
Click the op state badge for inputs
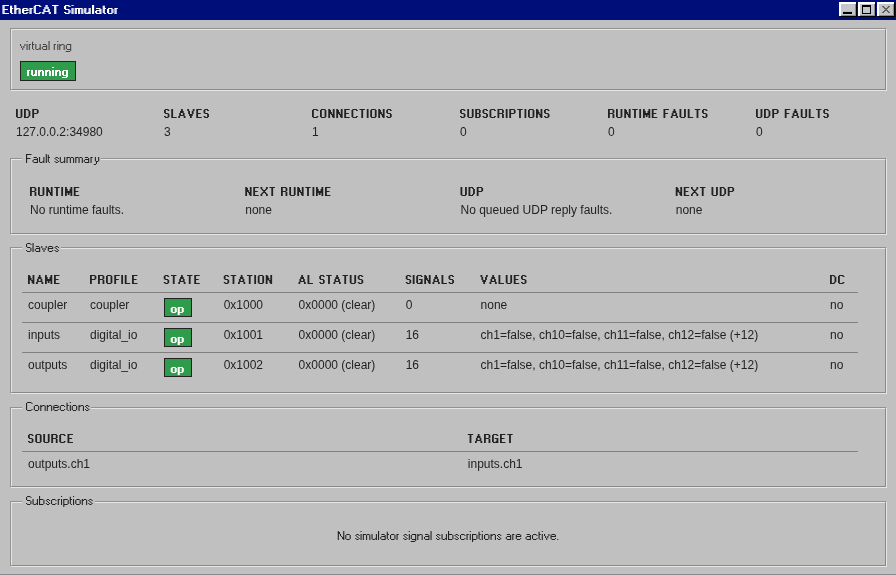177,338
